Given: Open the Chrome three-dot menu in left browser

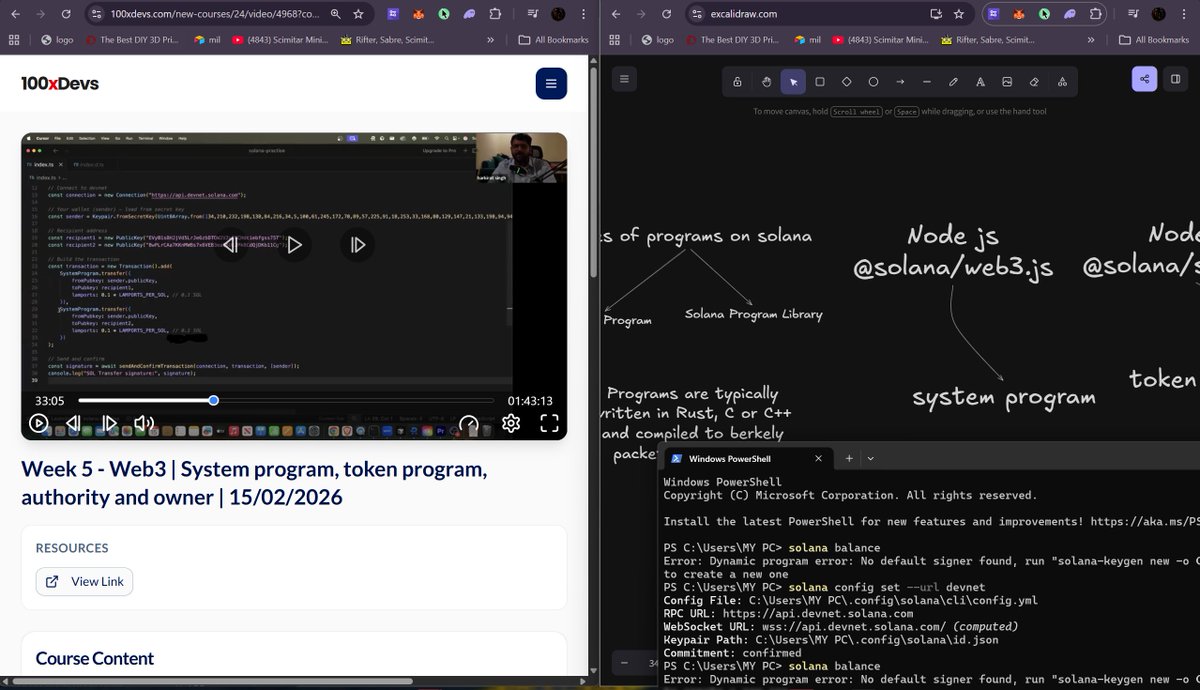Looking at the screenshot, I should 584,15.
